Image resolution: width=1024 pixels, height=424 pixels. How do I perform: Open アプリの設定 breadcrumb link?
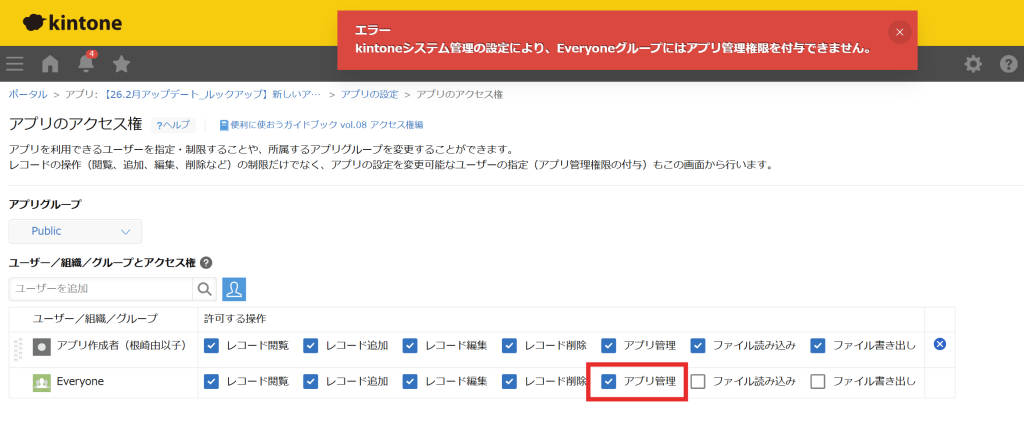point(369,94)
